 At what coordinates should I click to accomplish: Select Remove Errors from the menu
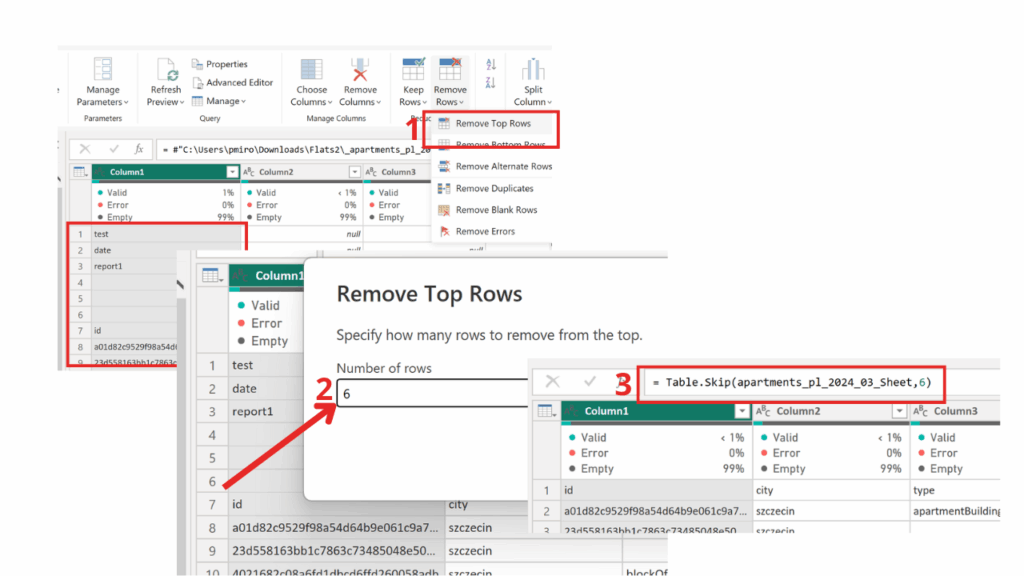pyautogui.click(x=485, y=232)
